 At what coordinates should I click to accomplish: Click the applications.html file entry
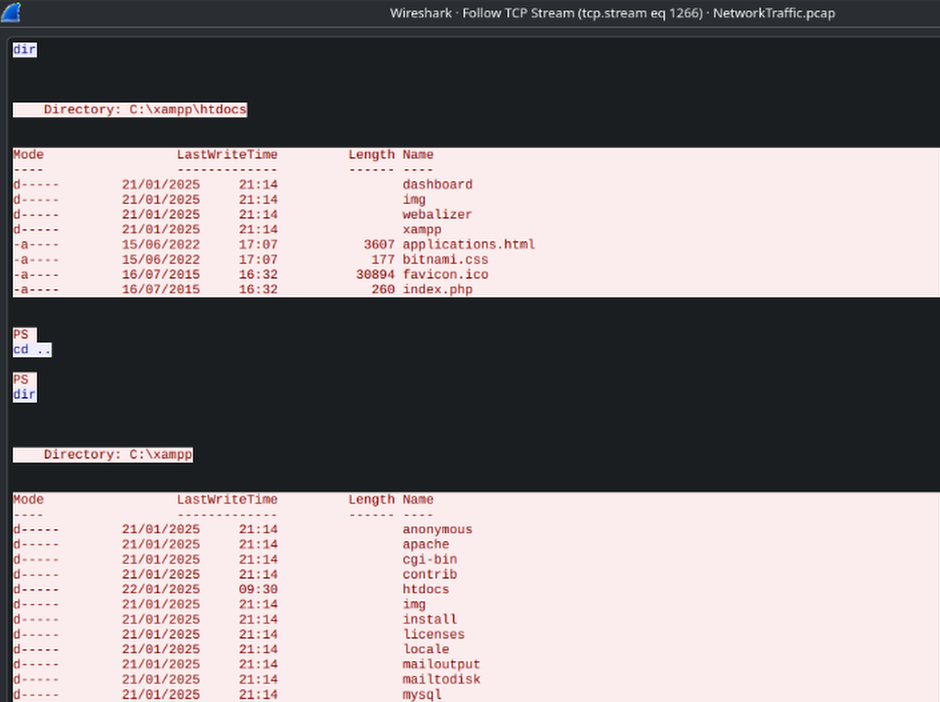click(468, 245)
